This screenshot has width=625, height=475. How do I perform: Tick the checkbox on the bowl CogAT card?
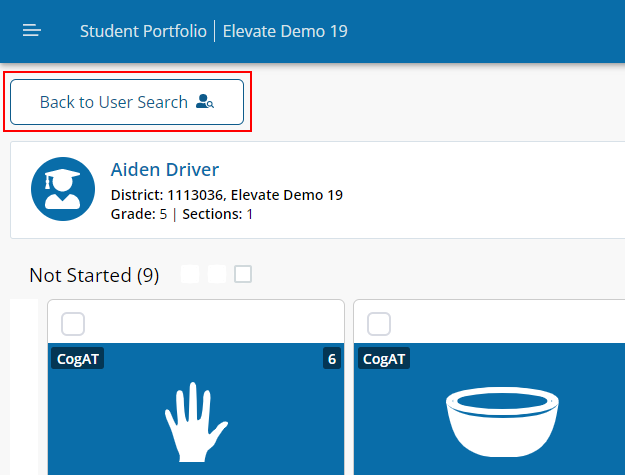(x=379, y=324)
